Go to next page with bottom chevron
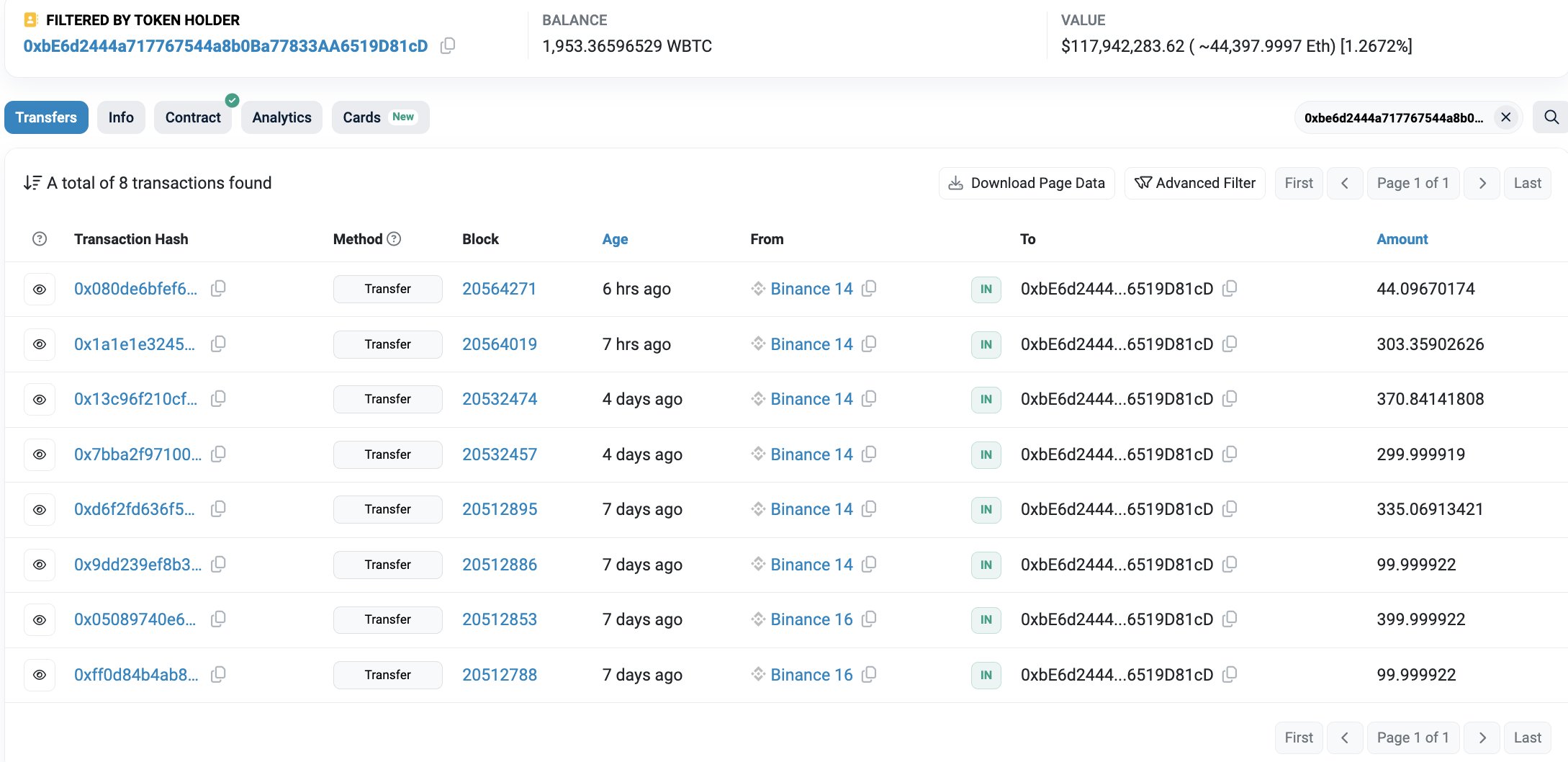The height and width of the screenshot is (762, 1568). 1482,738
